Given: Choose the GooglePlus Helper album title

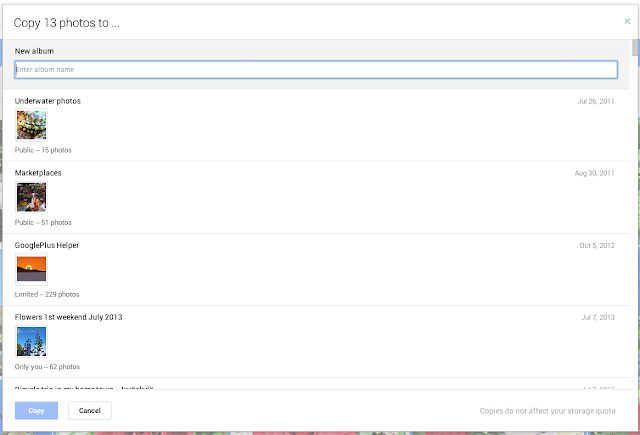Looking at the screenshot, I should point(47,245).
